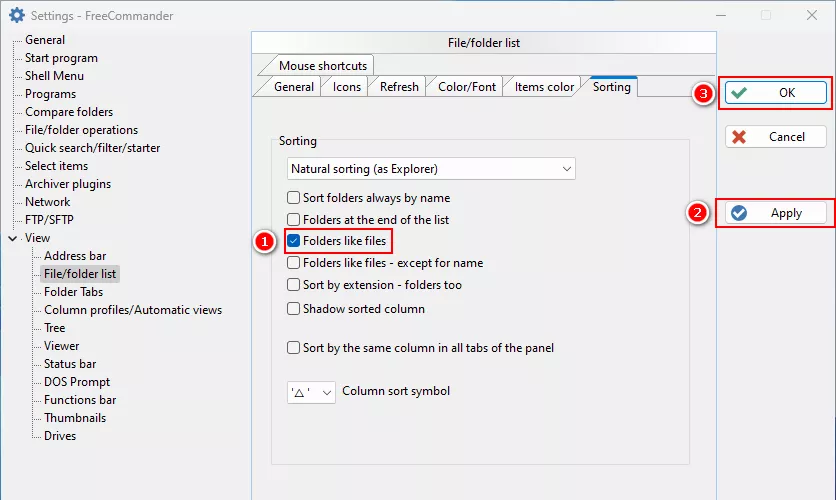
Task: Switch to the Refresh tab
Action: 399,87
